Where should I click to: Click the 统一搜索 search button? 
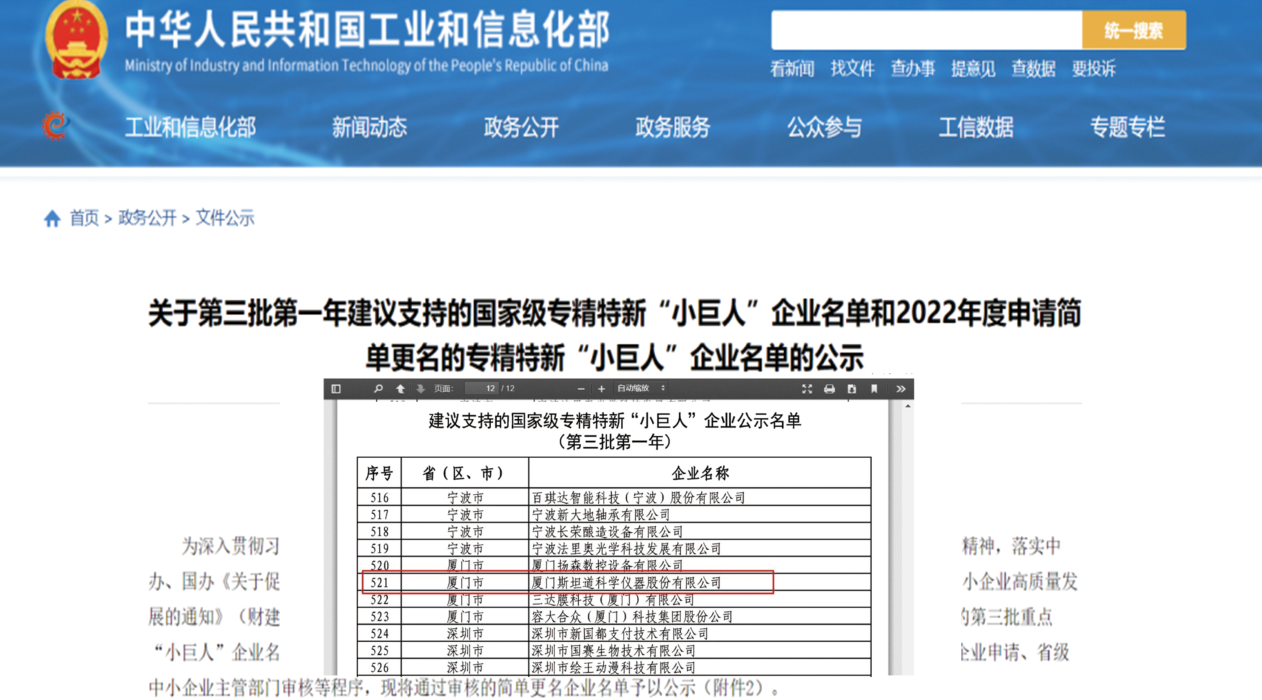[x=1133, y=31]
